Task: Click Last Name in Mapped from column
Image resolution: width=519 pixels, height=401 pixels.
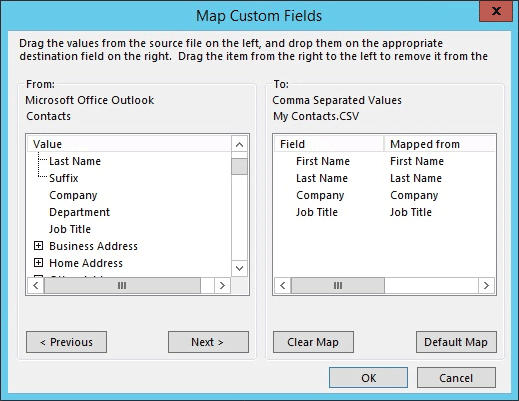Action: tap(416, 178)
